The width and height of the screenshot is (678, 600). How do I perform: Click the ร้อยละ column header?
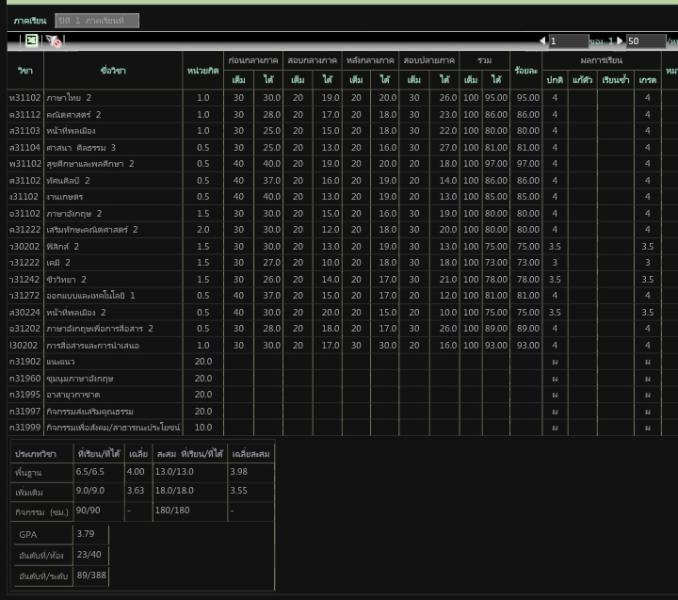tap(526, 70)
